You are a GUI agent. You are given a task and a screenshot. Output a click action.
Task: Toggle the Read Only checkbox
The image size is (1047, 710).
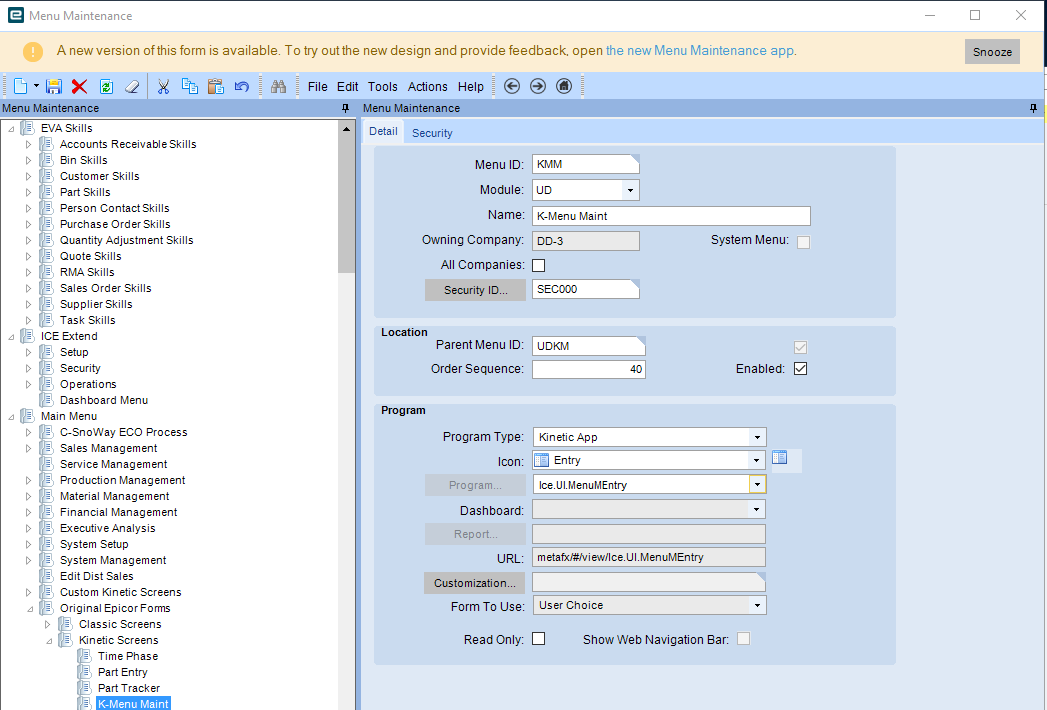[x=539, y=639]
